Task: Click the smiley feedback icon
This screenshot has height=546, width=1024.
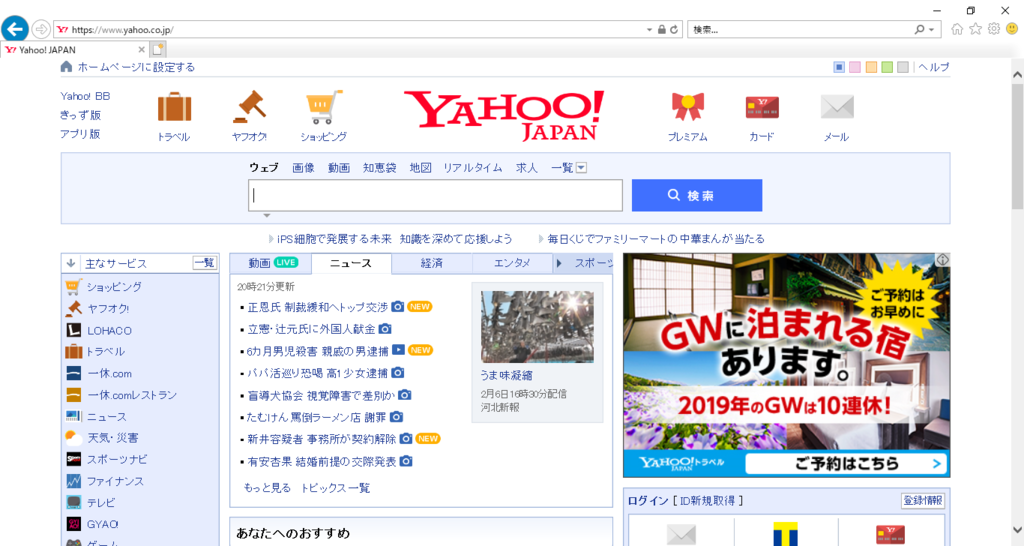Action: [1012, 29]
